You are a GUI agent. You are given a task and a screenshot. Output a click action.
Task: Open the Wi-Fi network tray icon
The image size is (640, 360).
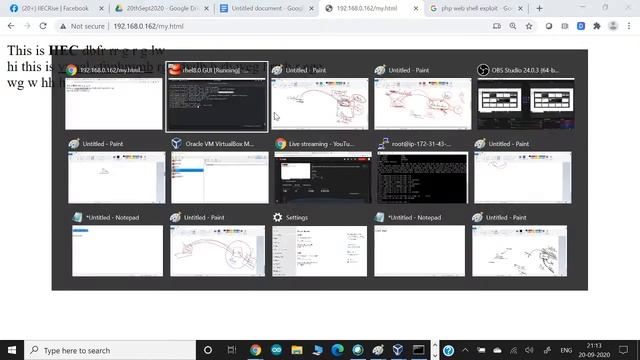click(513, 350)
